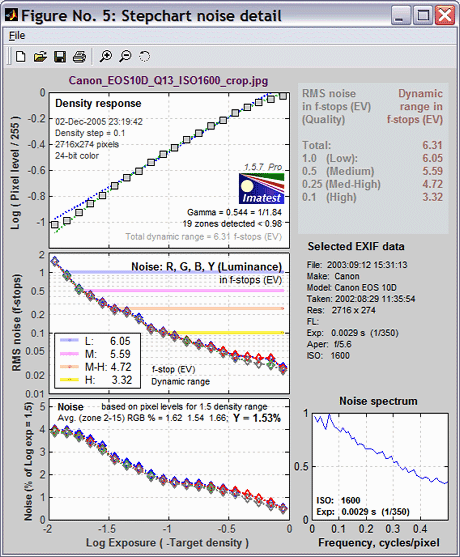Screen dimensions: 460x557
Task: Click the 'Make: Canon' EXIF line
Action: [x=333, y=276]
